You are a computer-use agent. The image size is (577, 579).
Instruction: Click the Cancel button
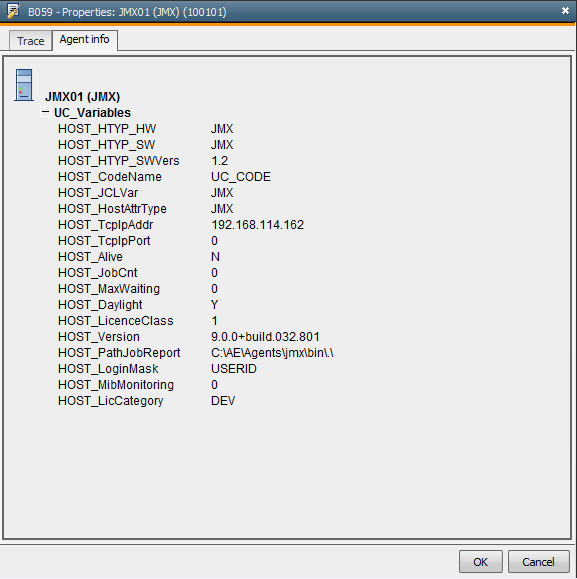[x=538, y=562]
